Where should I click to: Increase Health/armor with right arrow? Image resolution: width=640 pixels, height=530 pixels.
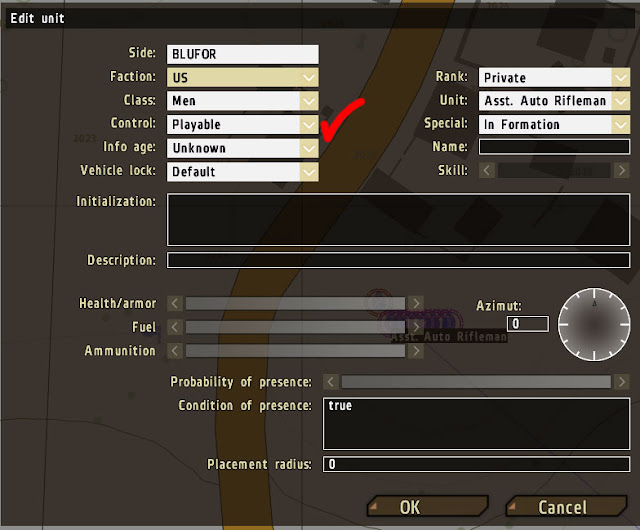(x=416, y=303)
